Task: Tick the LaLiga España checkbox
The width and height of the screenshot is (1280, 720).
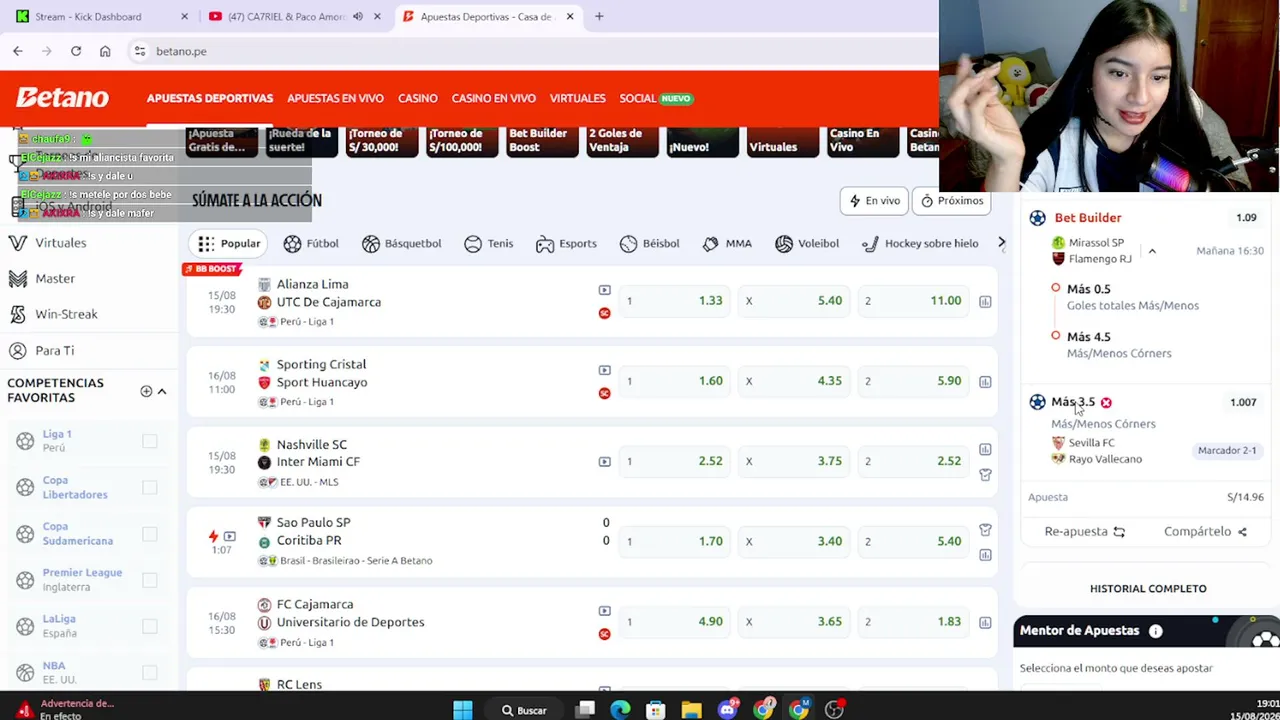Action: pos(149,626)
